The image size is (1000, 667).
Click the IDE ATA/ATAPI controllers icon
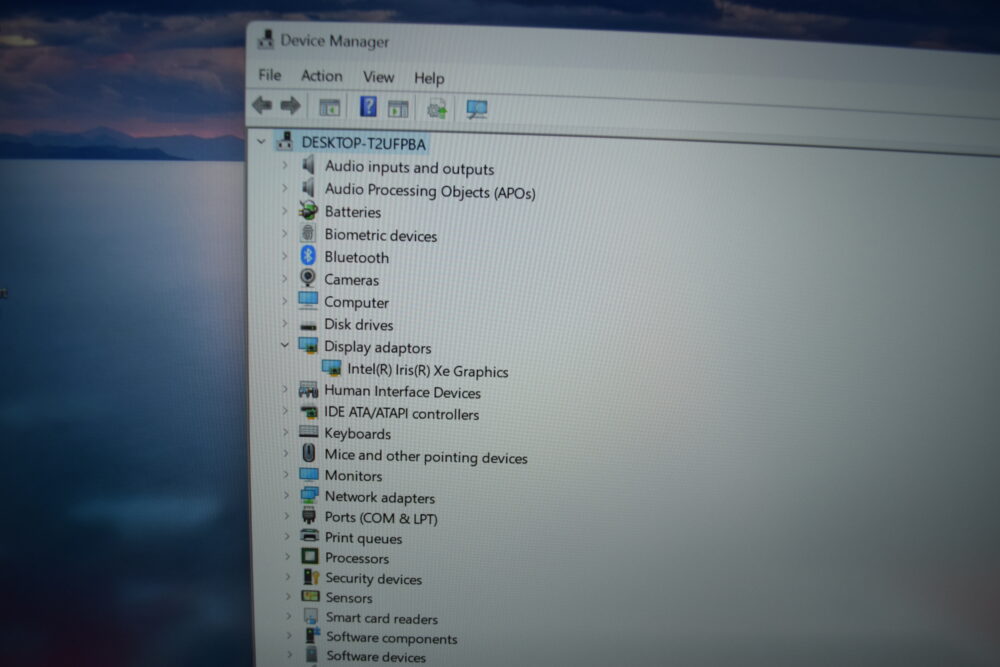click(309, 412)
